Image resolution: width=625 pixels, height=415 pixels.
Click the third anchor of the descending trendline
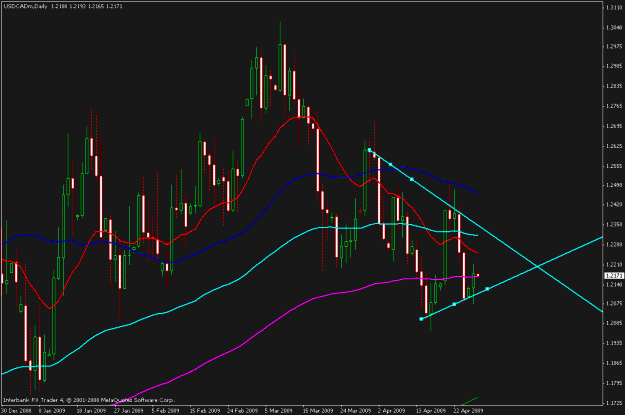[x=412, y=179]
